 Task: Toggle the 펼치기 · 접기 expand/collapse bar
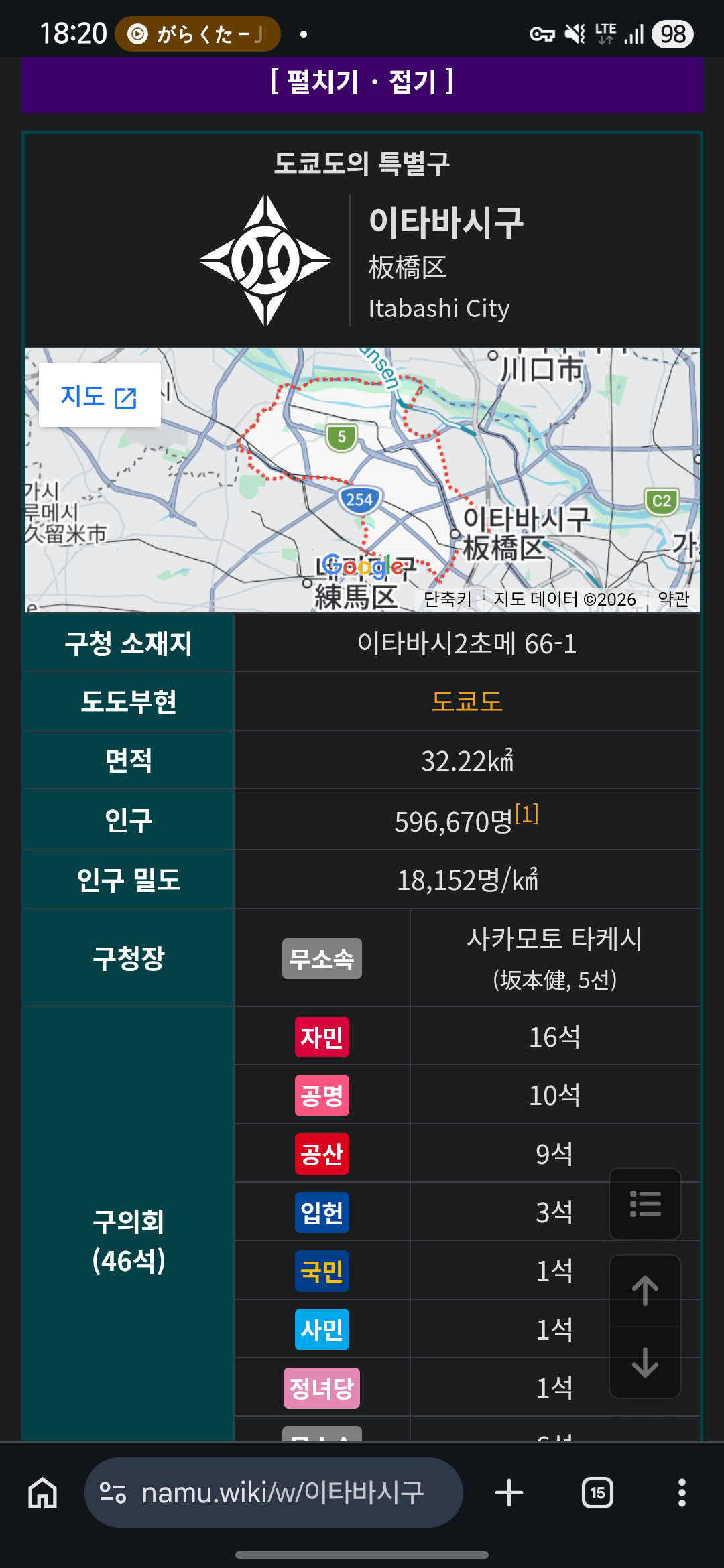coord(362,82)
